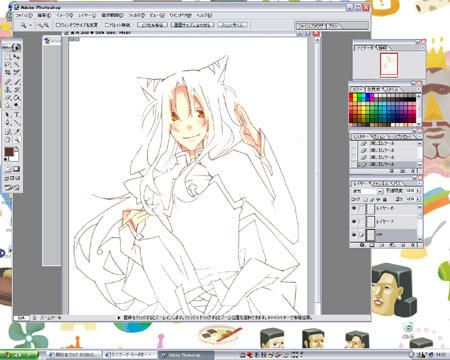Switch to the アクション tab
Image resolution: width=450 pixels, height=360 pixels.
tap(379, 137)
